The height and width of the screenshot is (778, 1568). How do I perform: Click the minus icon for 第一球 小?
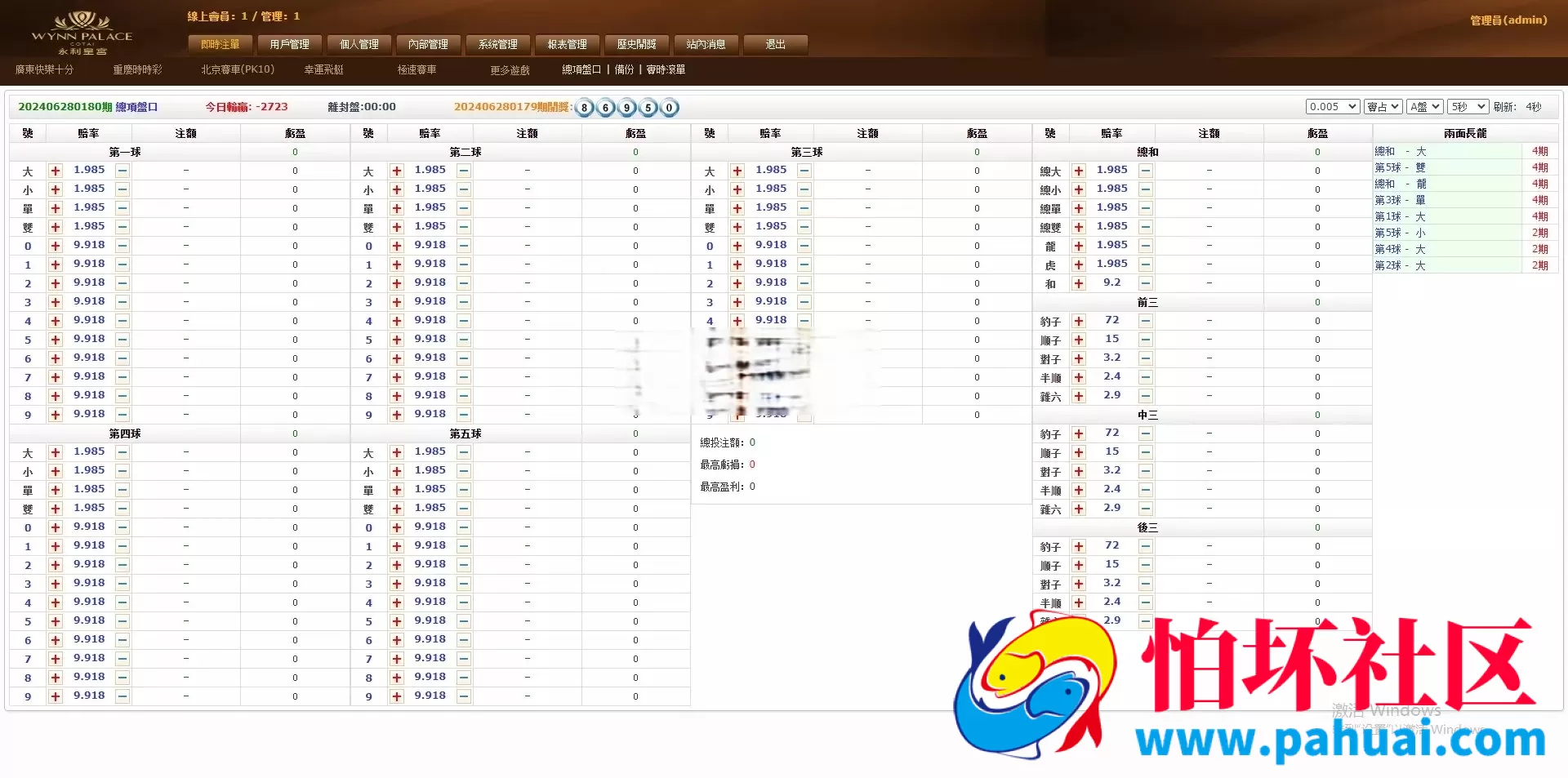click(x=122, y=189)
